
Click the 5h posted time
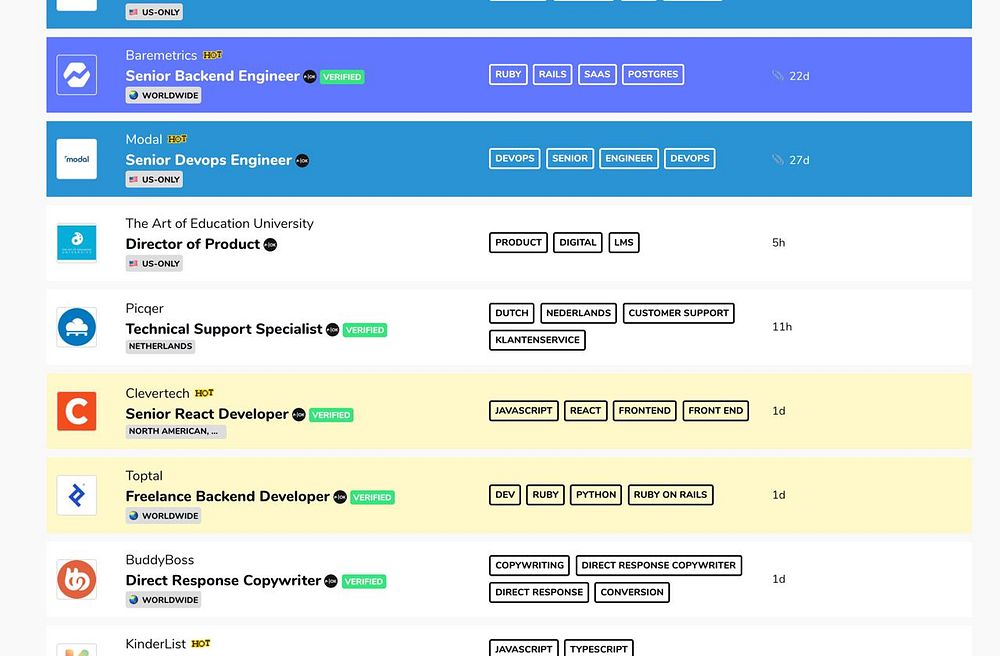click(779, 243)
